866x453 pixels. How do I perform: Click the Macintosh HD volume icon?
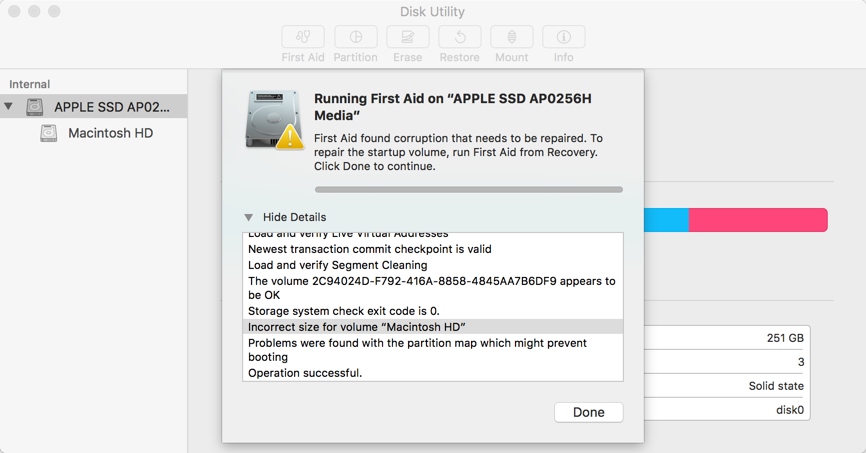(48, 133)
